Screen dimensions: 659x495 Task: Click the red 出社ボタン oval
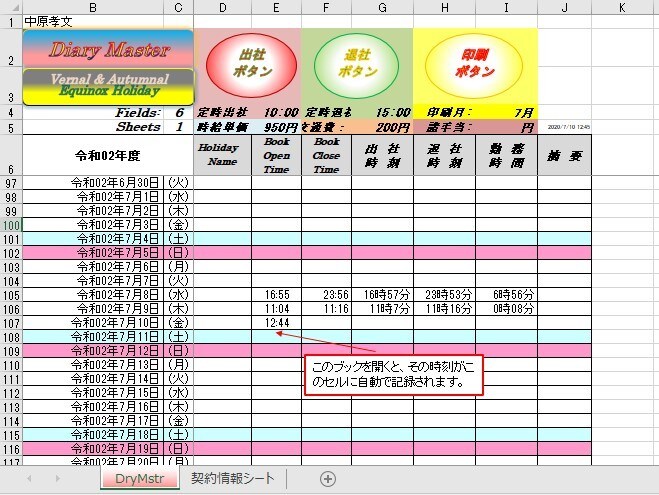pyautogui.click(x=251, y=66)
